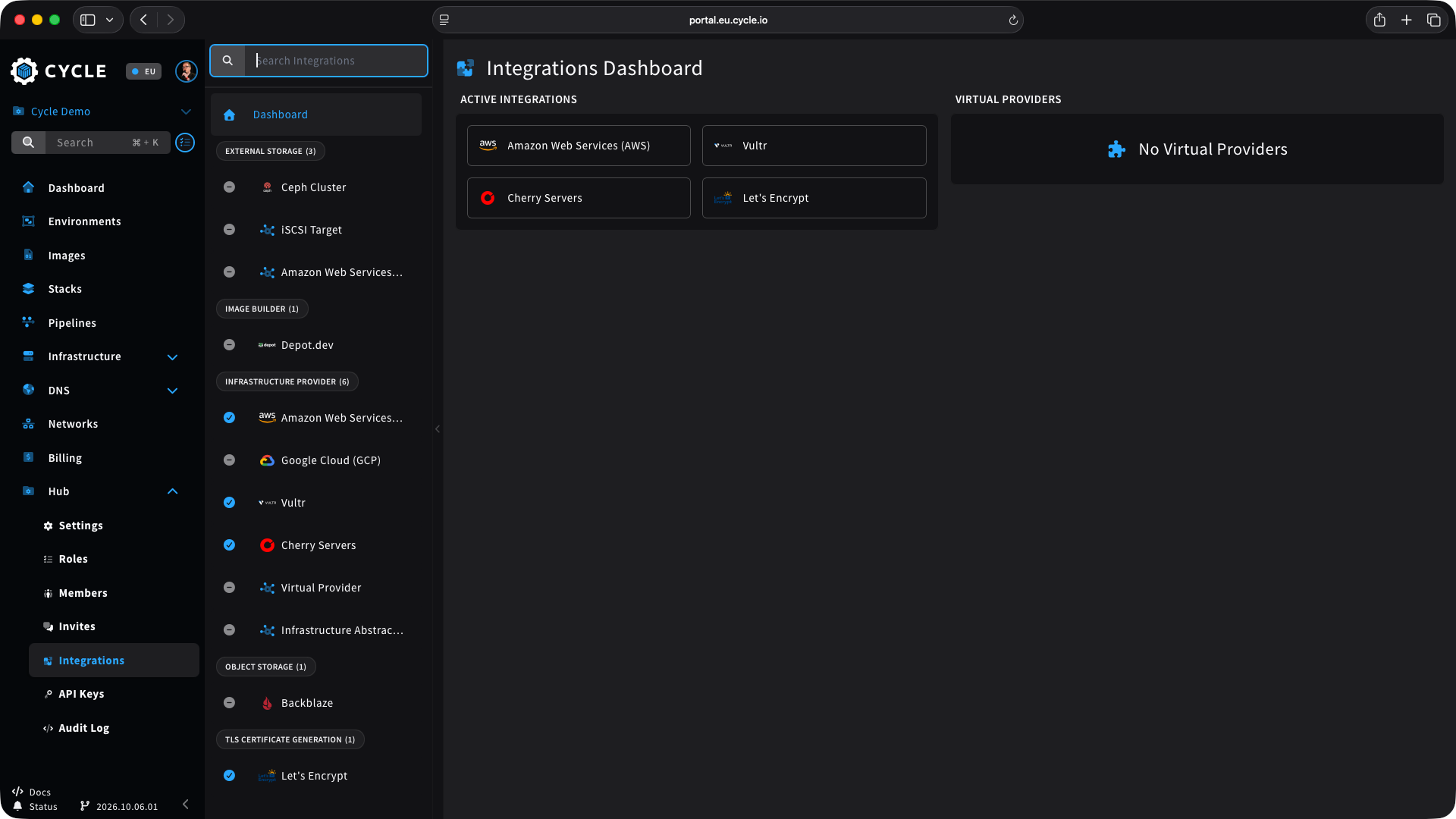Go to Environments
Image resolution: width=1456 pixels, height=819 pixels.
point(84,221)
